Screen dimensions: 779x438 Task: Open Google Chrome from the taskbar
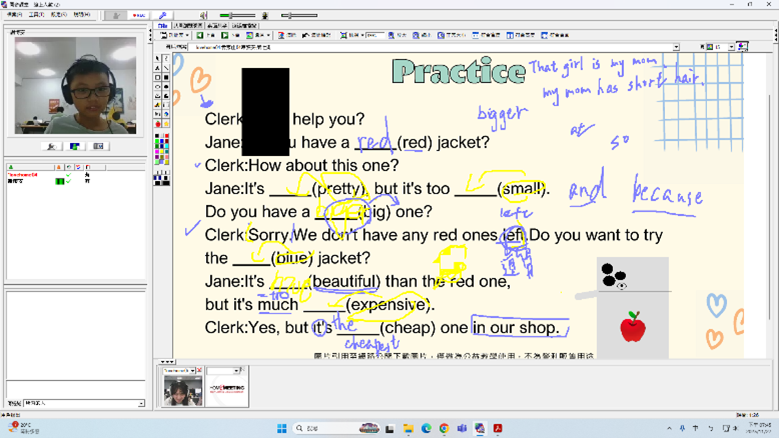[444, 428]
